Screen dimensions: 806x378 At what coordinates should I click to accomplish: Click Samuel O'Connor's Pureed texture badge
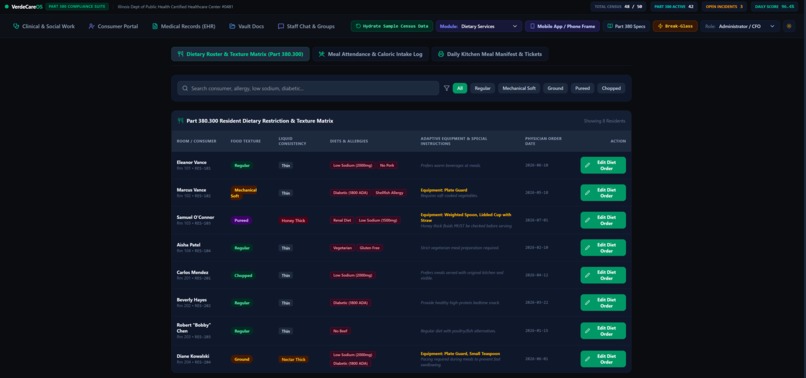[241, 221]
